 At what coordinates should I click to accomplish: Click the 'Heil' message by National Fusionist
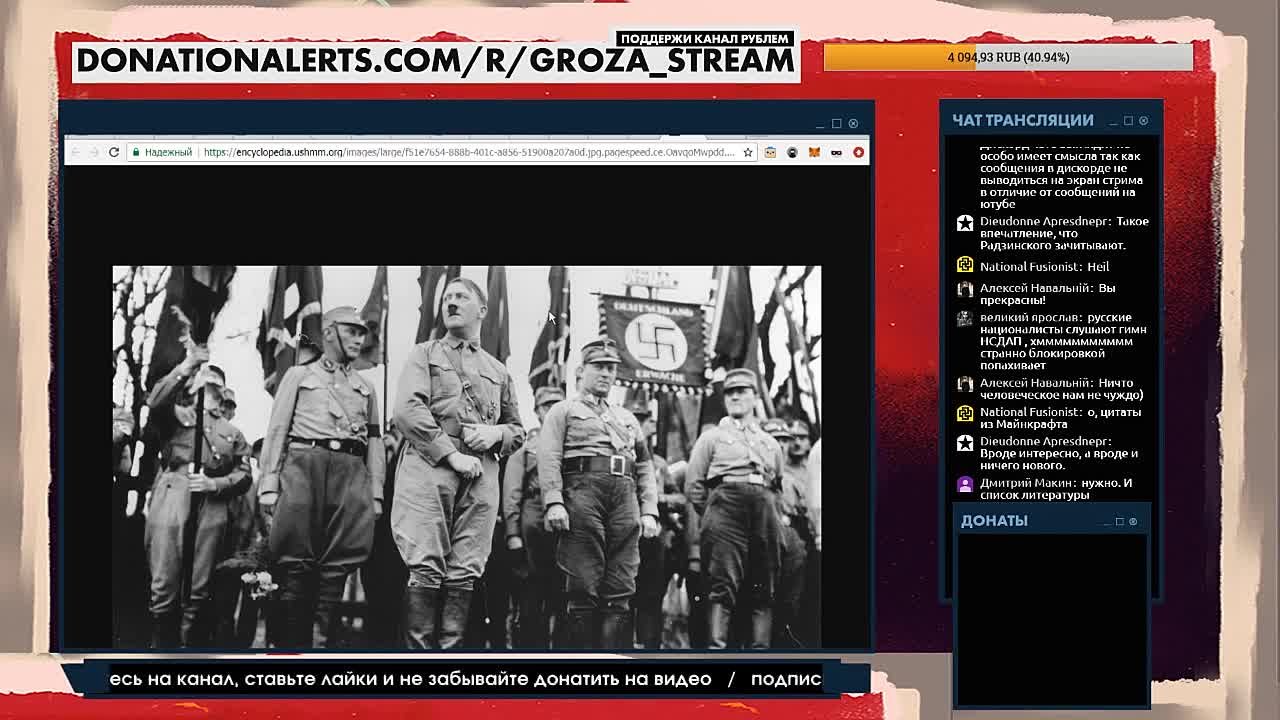[1044, 267]
